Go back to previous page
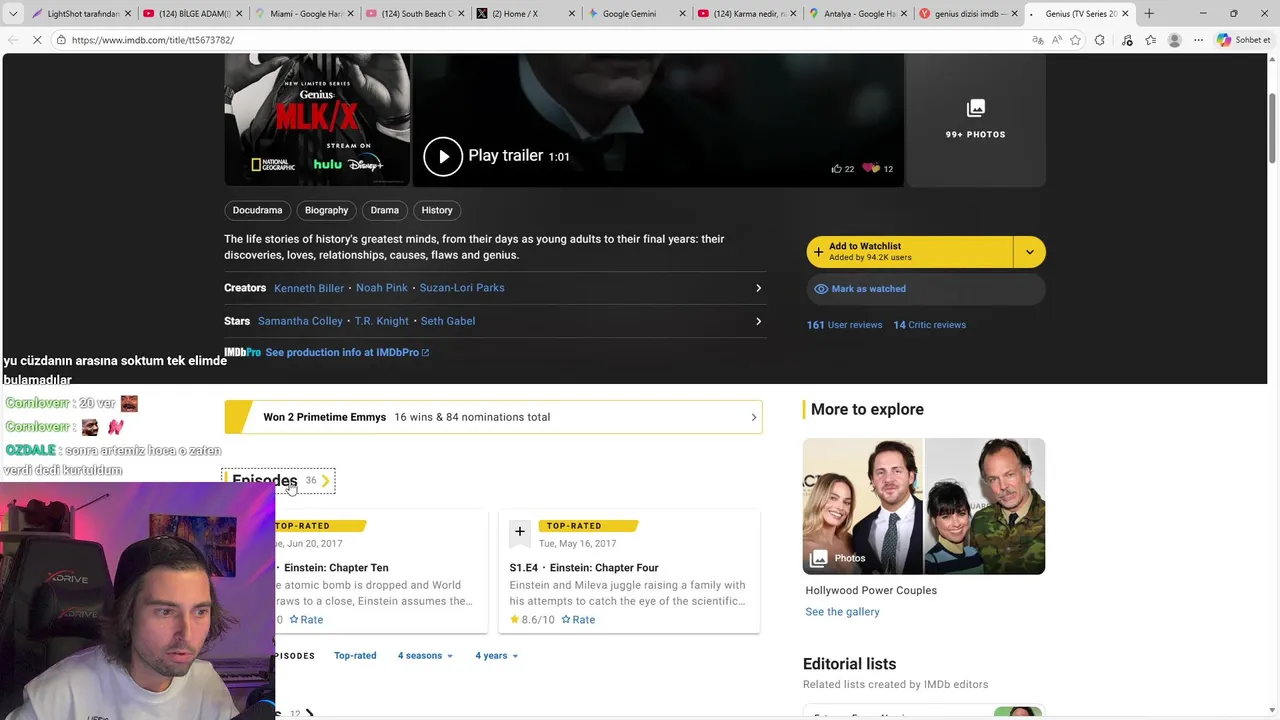 [x=13, y=40]
